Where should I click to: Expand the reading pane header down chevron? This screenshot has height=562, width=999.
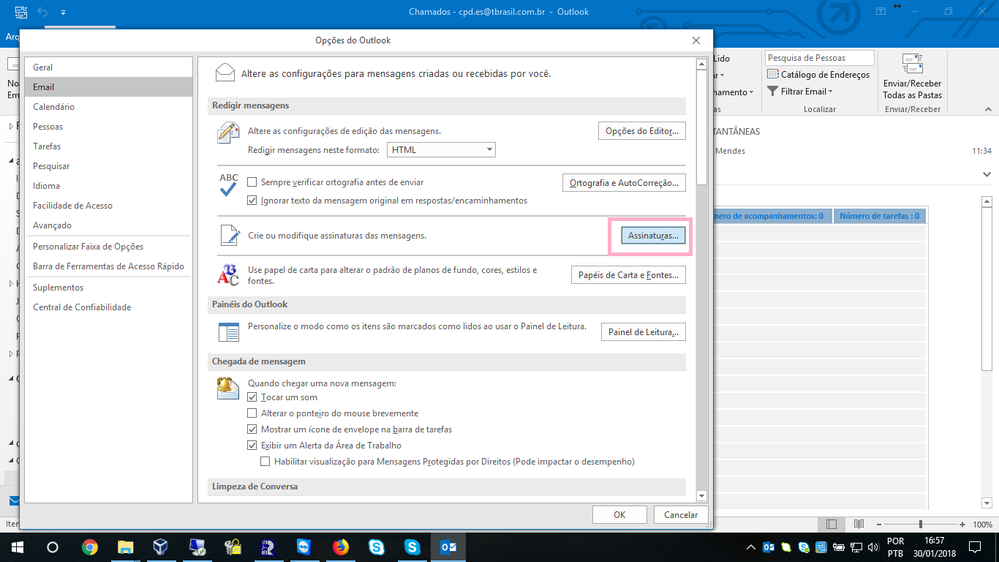(x=987, y=174)
